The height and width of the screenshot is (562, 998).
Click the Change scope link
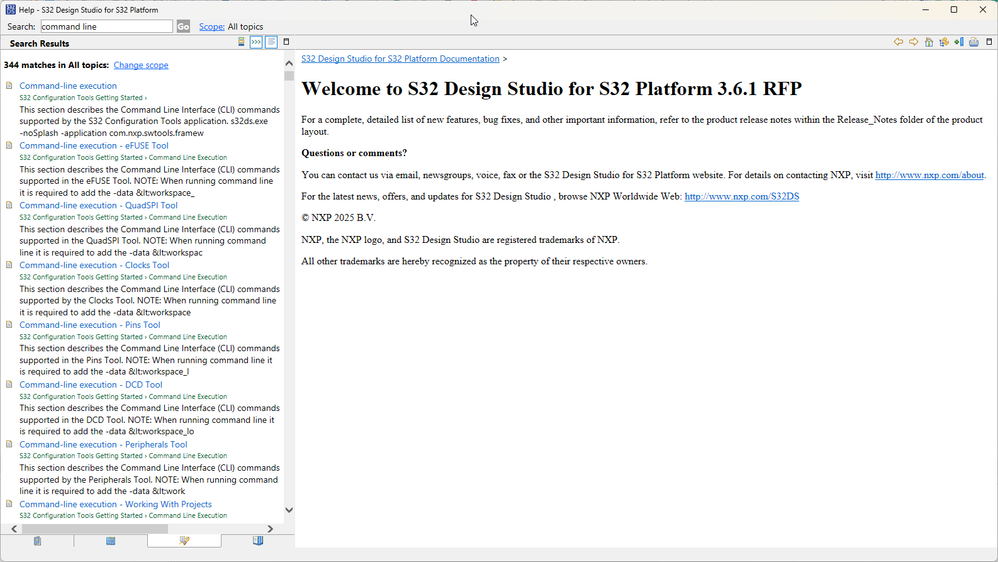click(141, 65)
